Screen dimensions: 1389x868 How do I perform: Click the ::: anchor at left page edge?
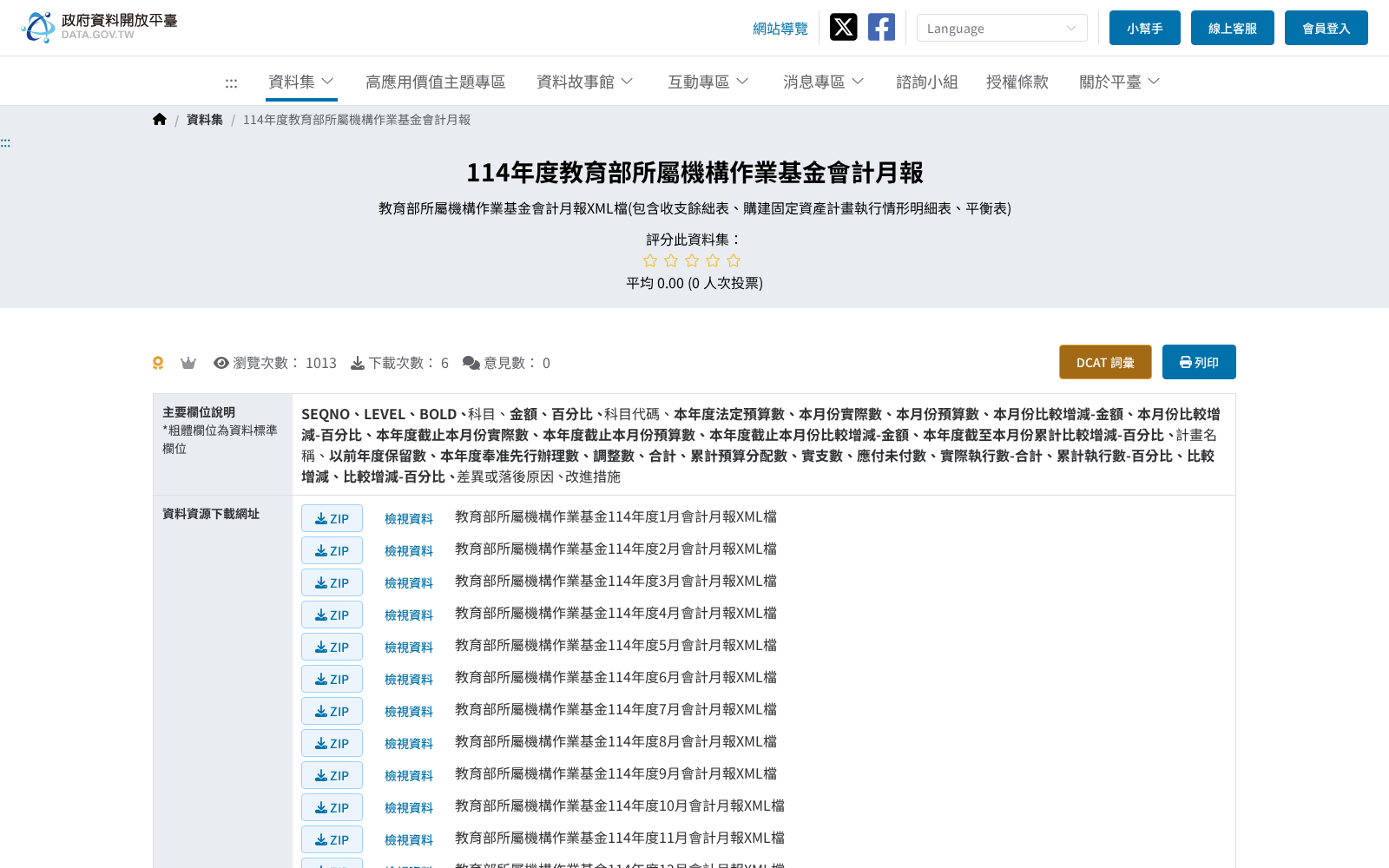(5, 143)
